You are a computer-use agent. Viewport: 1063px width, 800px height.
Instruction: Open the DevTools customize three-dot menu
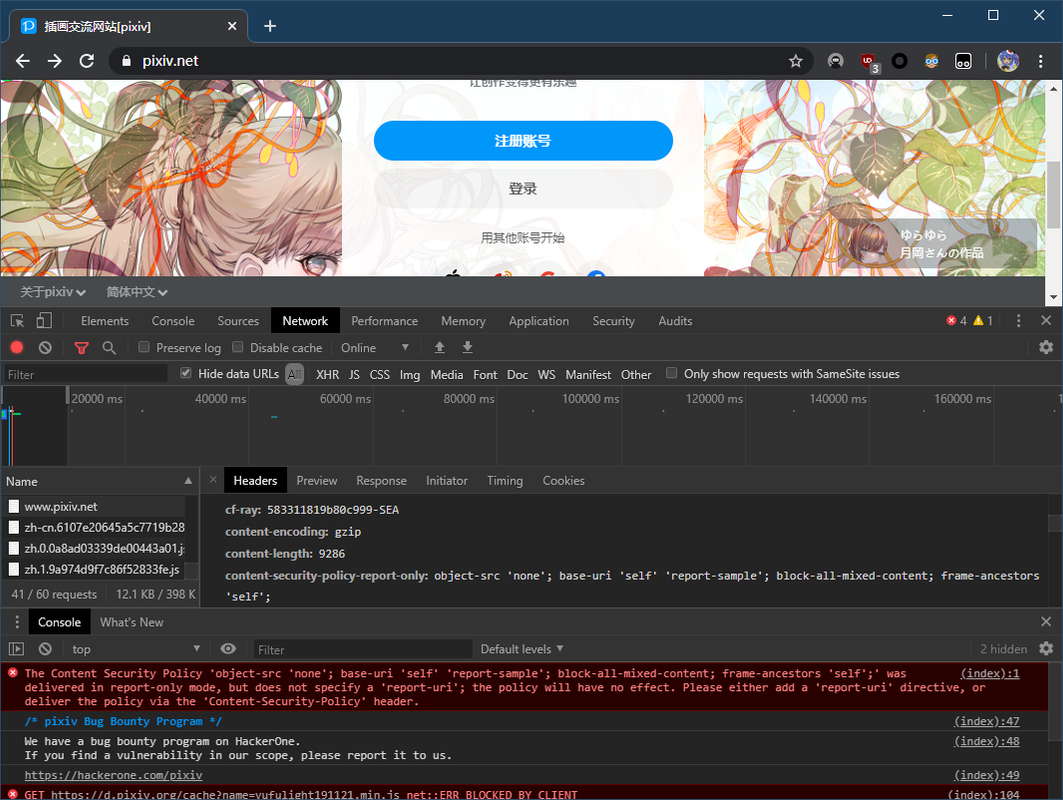tap(1018, 321)
